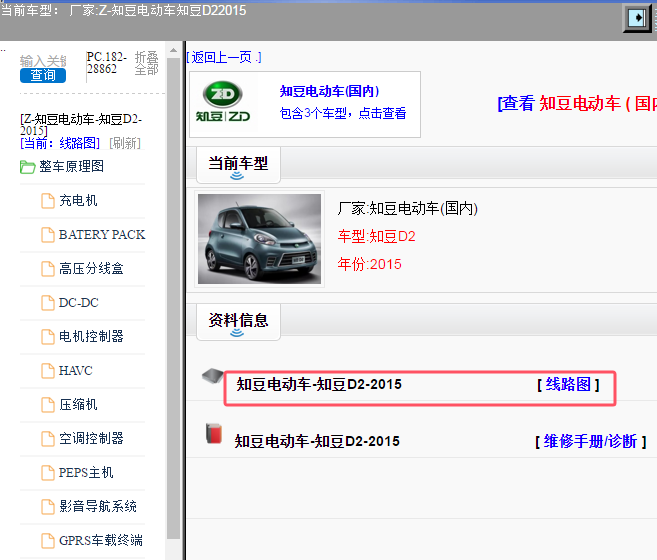Viewport: 657px width, 560px height.
Task: Click the PEPS主机 file icon
Action: click(48, 472)
